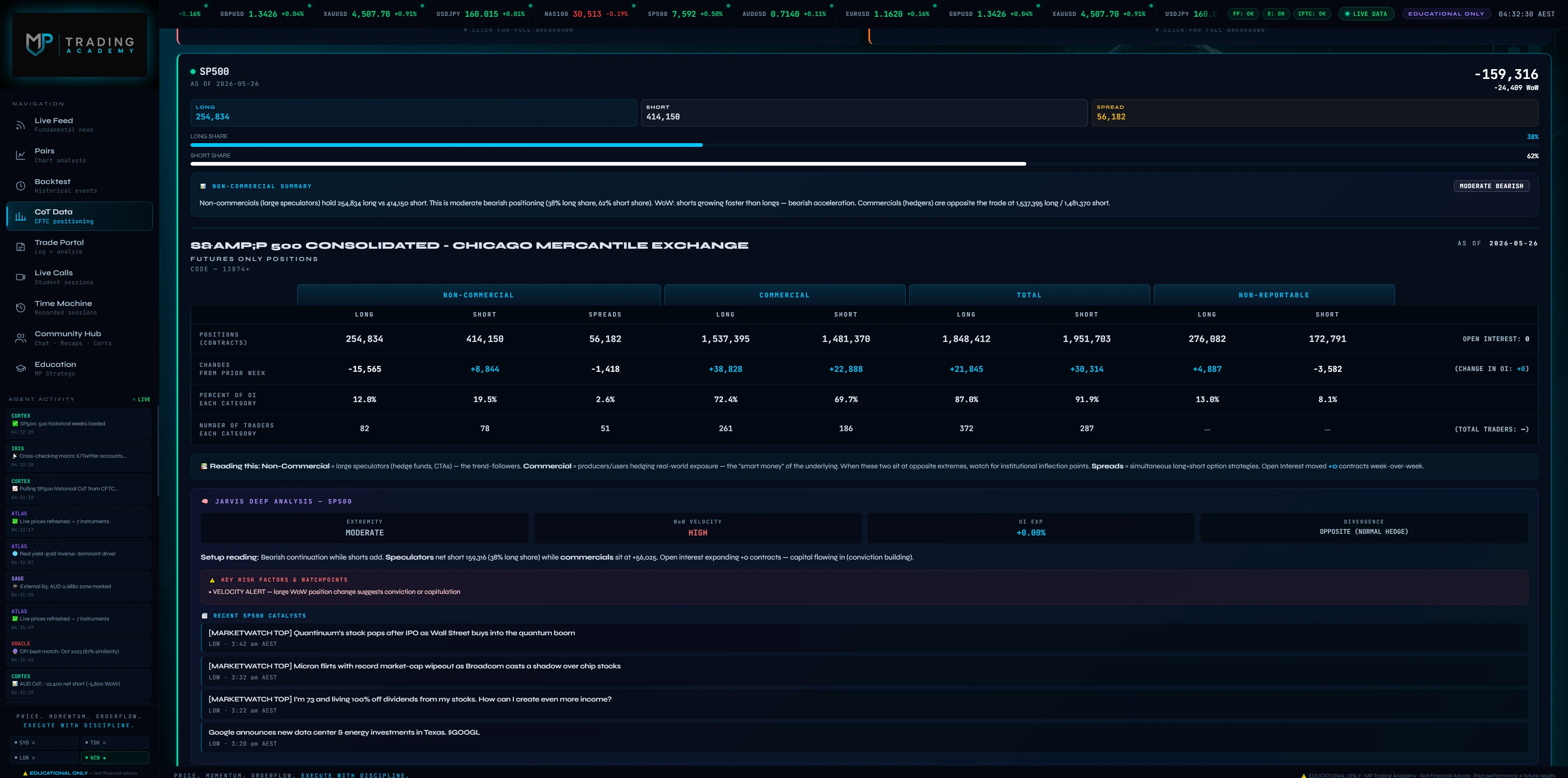Toggle the SYD session indicator
The width and height of the screenshot is (1568, 778).
44,743
